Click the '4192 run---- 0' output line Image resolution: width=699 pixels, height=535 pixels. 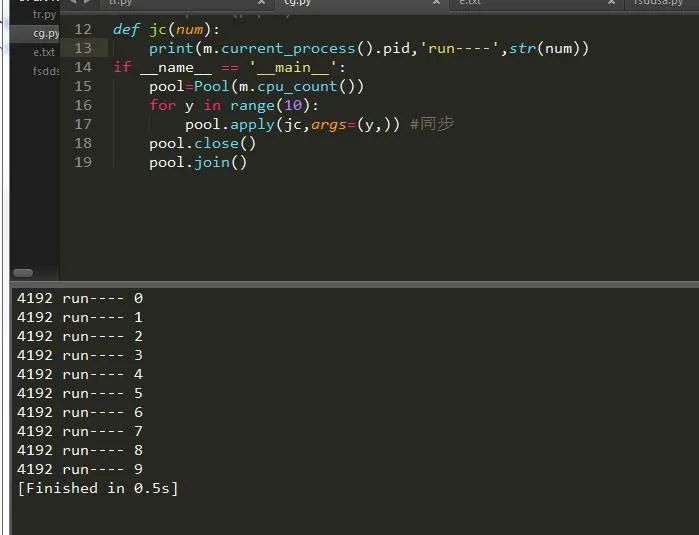click(x=80, y=298)
